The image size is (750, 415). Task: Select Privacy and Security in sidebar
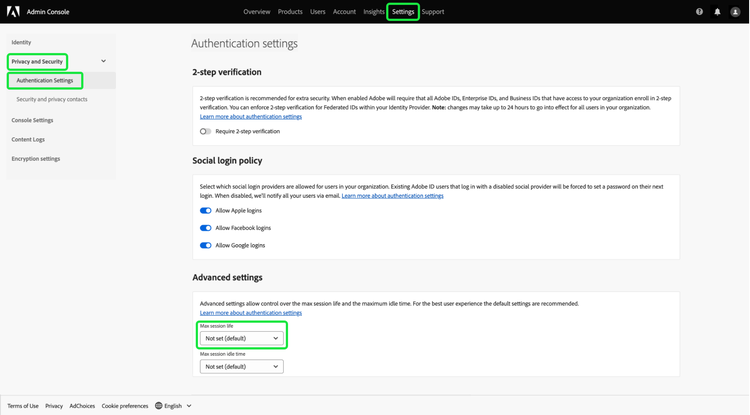37,61
